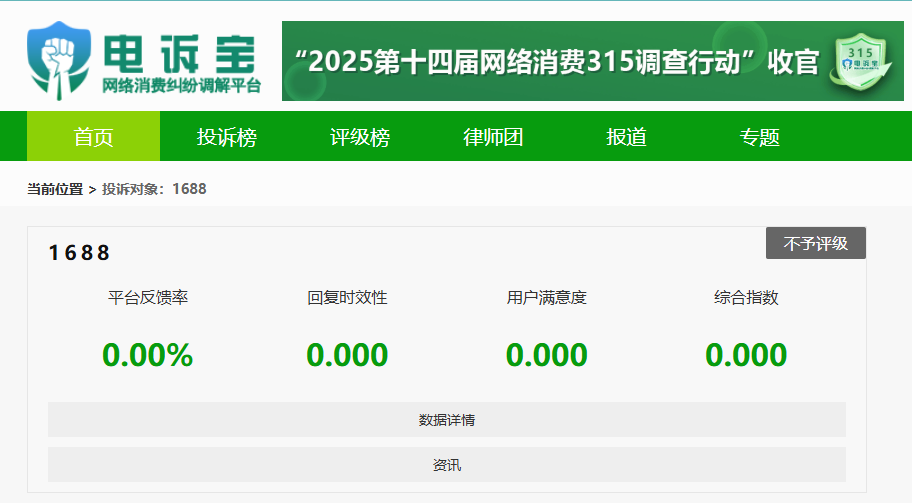Click the 0.000 score under 综合指数
This screenshot has height=503, width=912.
click(746, 355)
